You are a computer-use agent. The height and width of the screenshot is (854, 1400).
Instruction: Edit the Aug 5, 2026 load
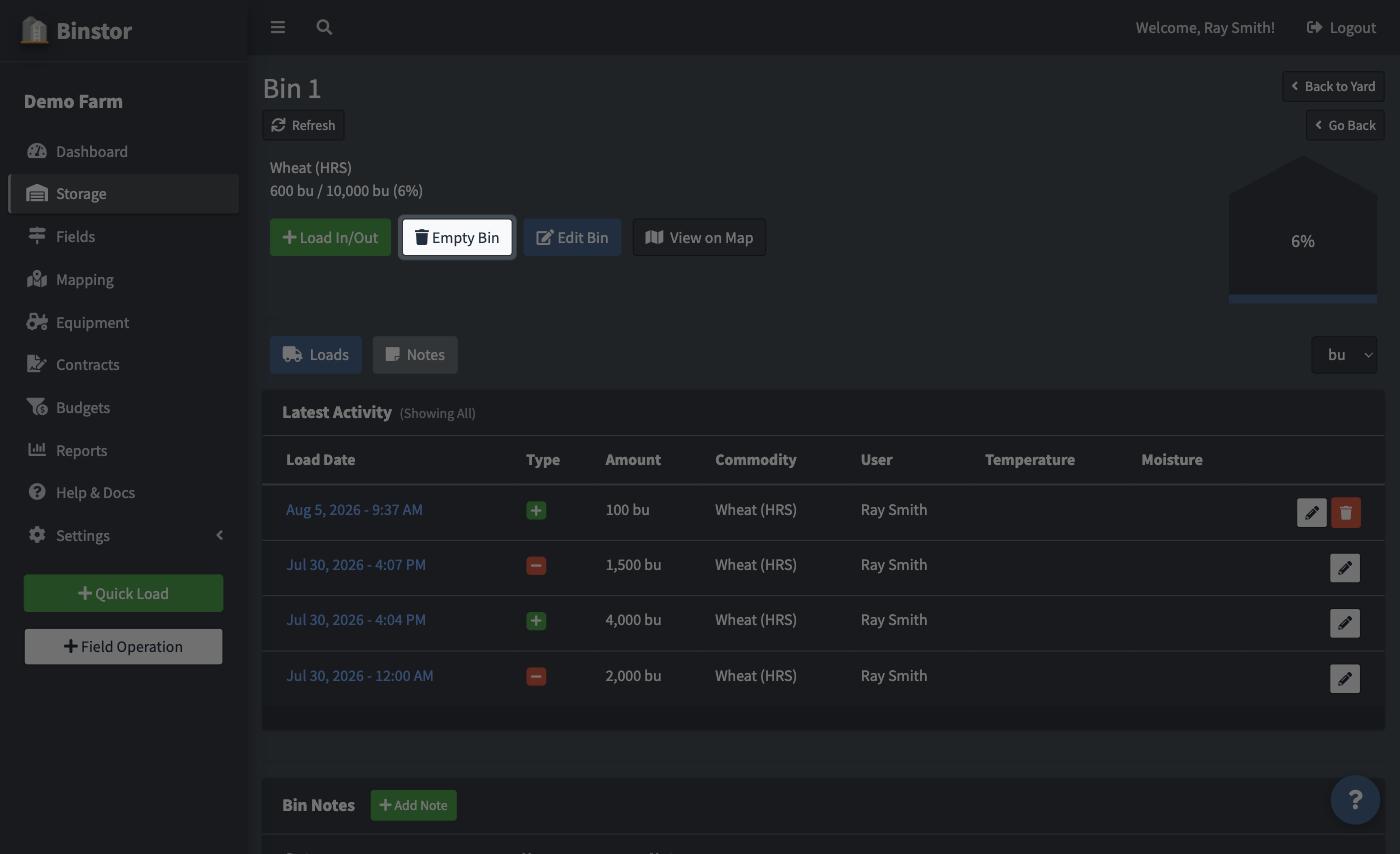1311,513
